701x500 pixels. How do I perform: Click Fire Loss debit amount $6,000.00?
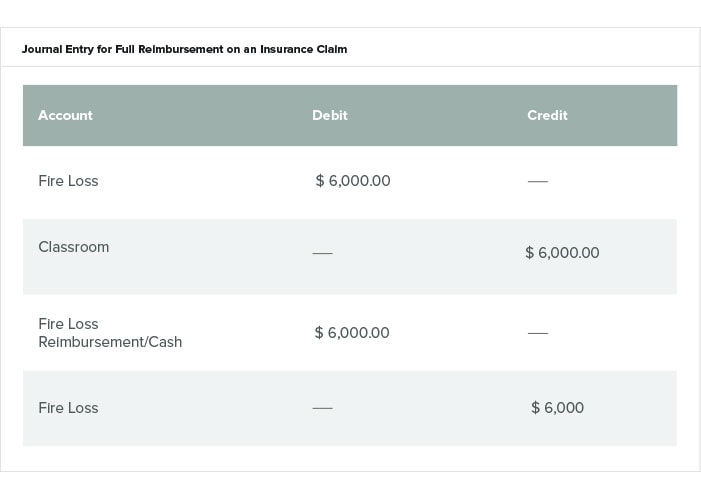(353, 181)
